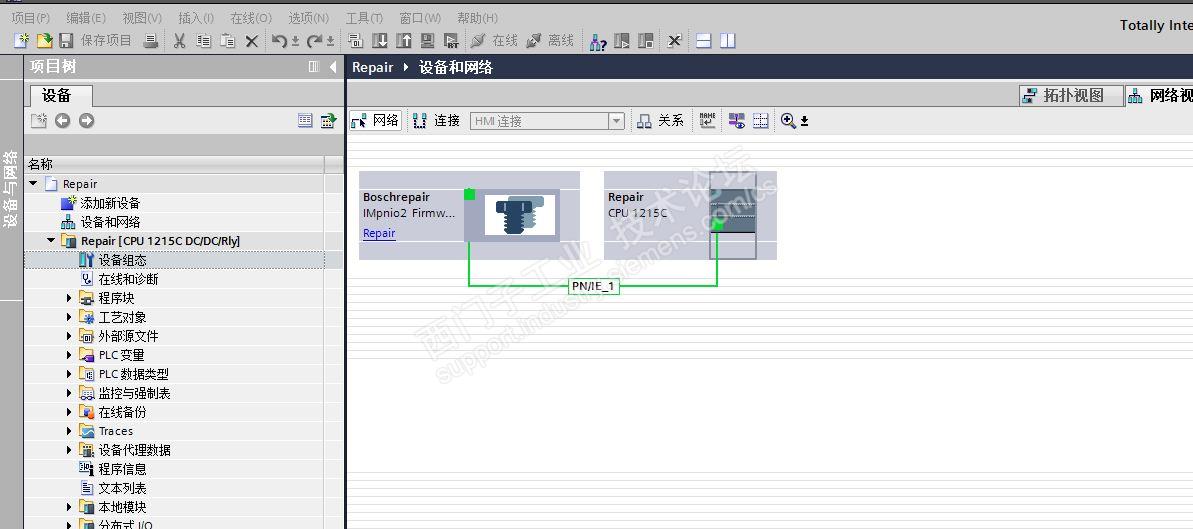This screenshot has height=529, width=1193.
Task: Select the CPU 1215C device image
Action: pos(733,215)
